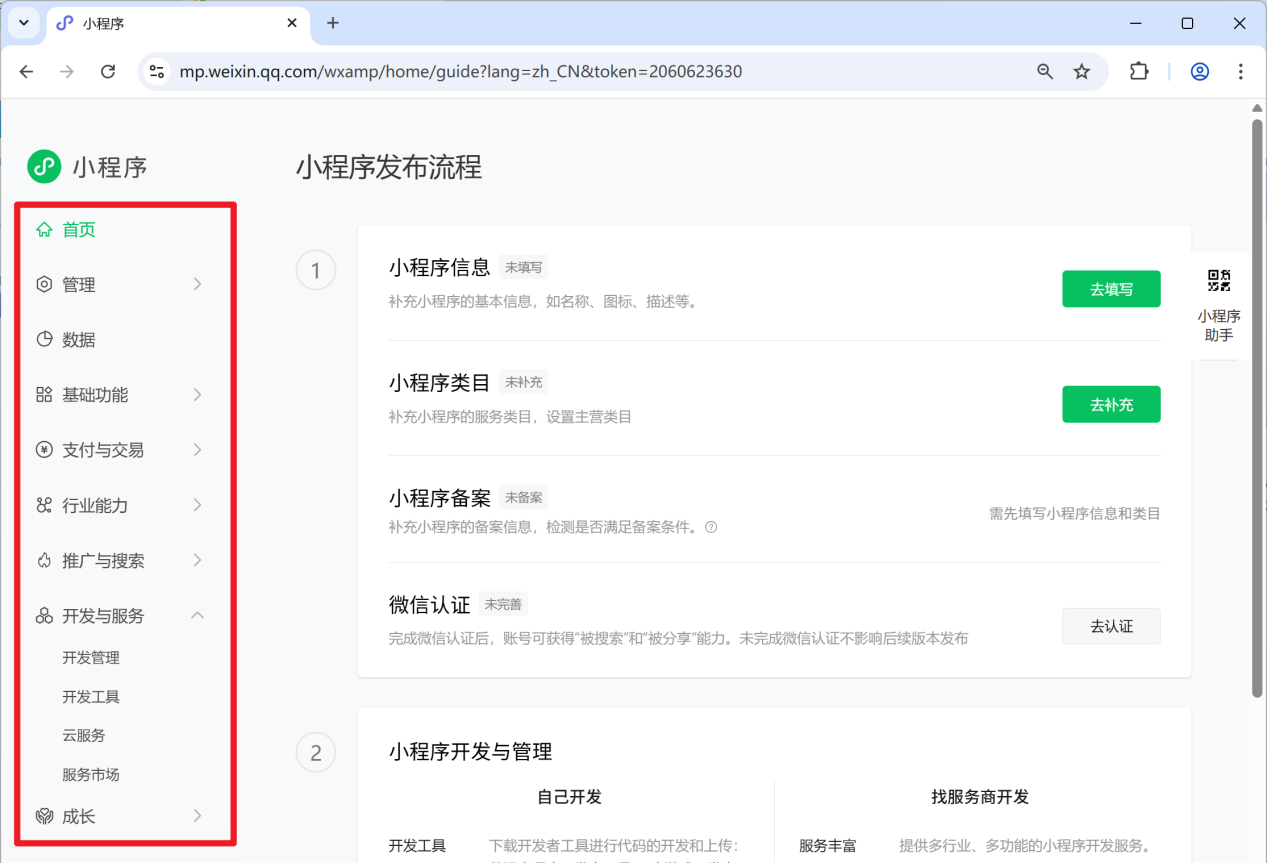Open the Chrome three-dot menu
Screen dimensions: 1267x863
(1241, 72)
